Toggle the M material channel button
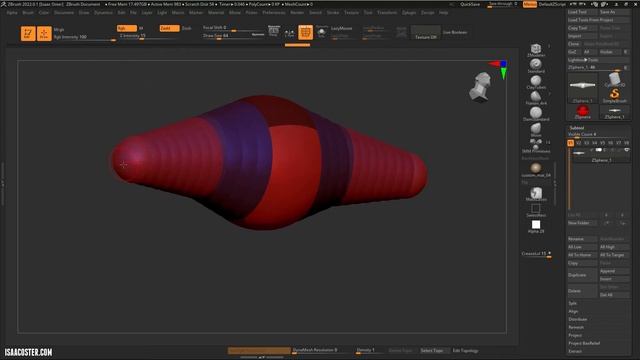 point(141,28)
